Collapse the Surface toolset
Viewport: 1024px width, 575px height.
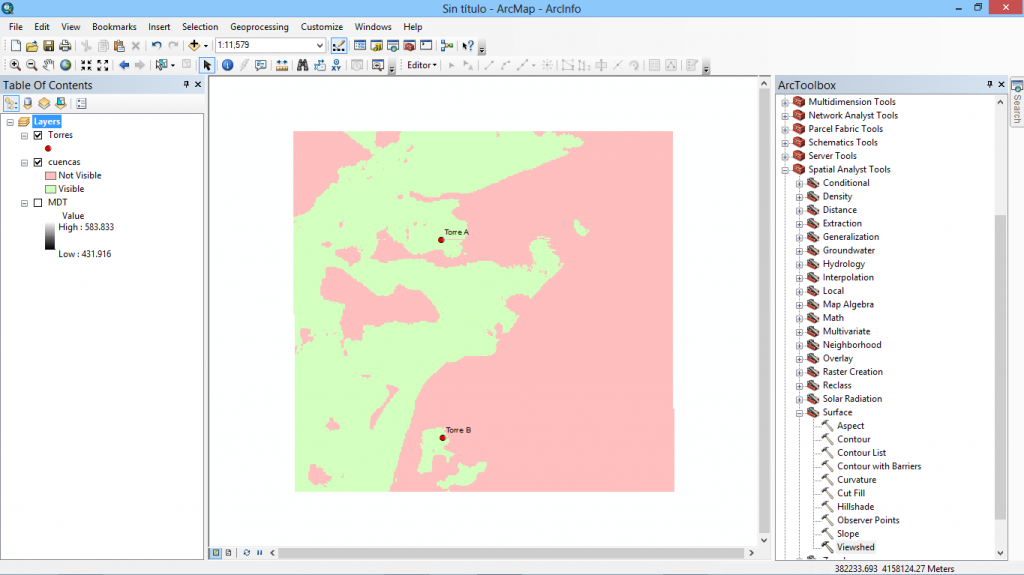[799, 412]
